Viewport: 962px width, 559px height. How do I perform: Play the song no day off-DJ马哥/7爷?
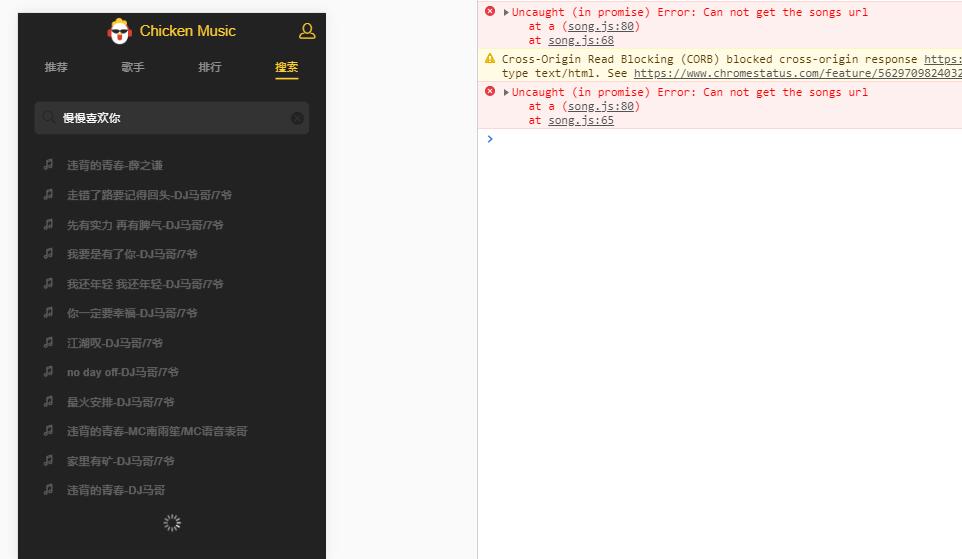click(123, 372)
